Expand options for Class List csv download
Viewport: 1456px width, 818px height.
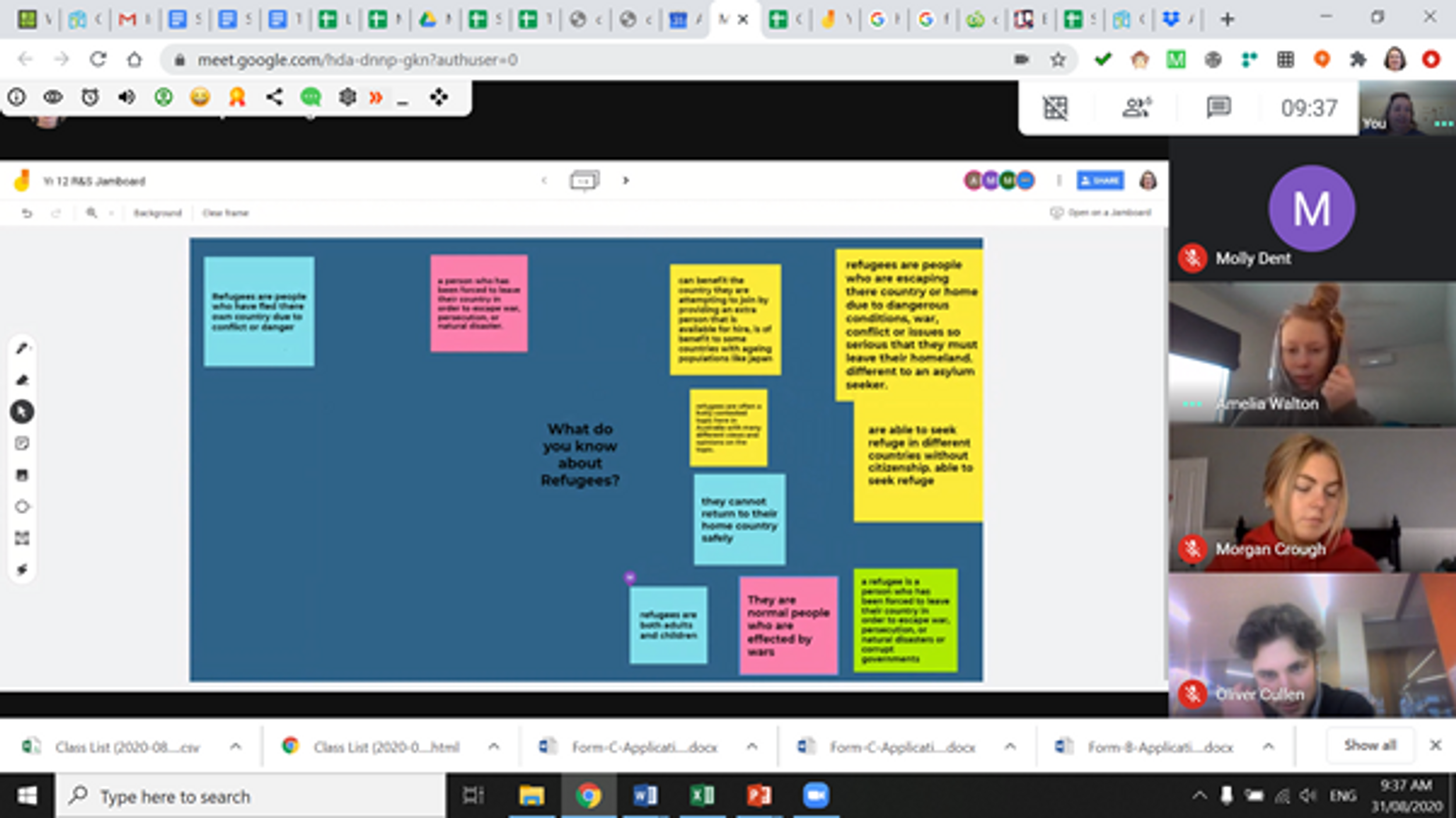tap(235, 746)
